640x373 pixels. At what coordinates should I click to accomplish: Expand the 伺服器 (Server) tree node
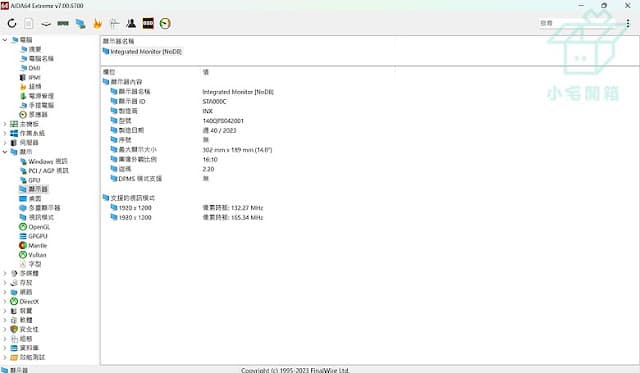point(5,142)
